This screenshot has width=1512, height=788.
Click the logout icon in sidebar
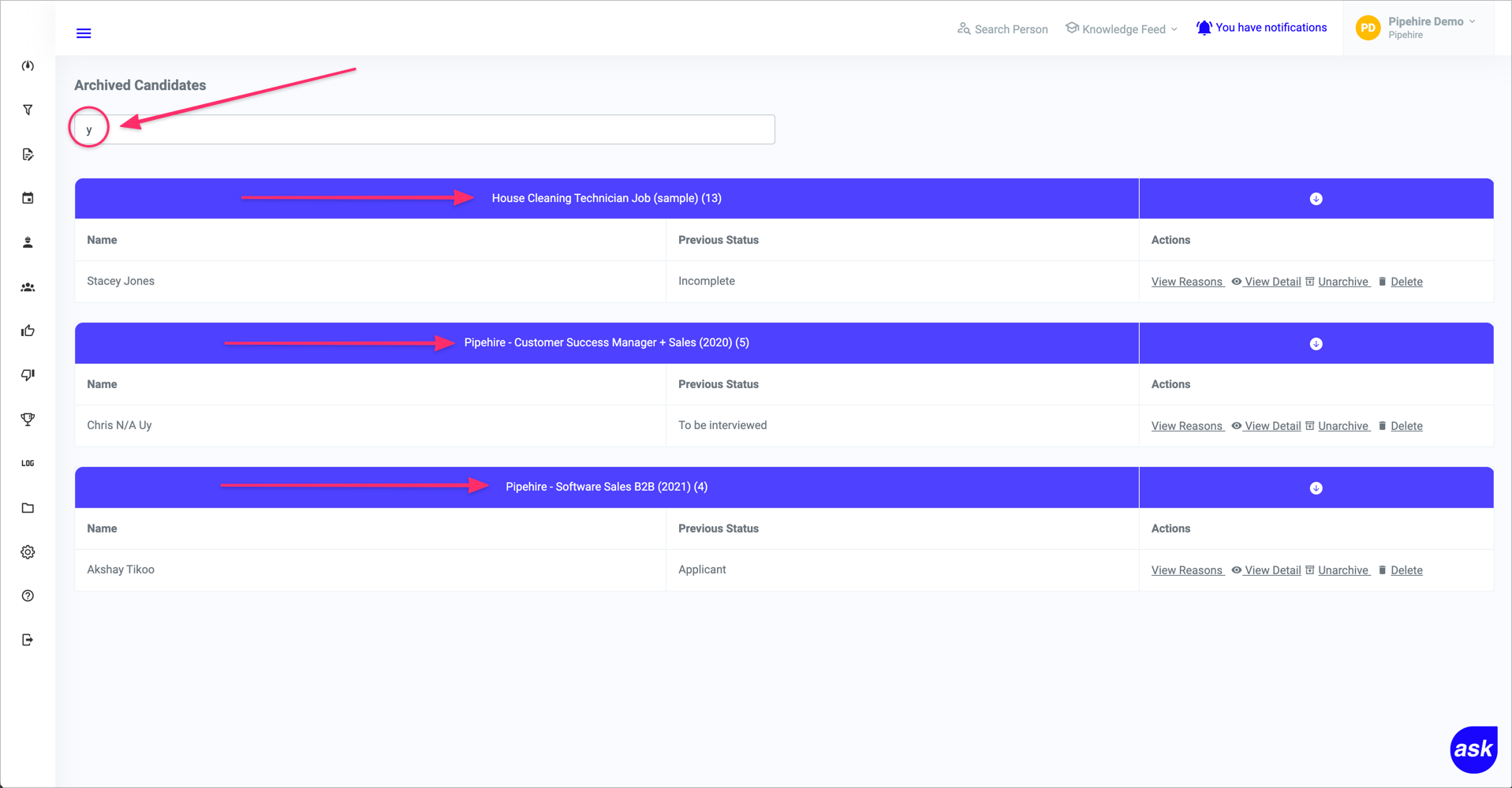[28, 640]
